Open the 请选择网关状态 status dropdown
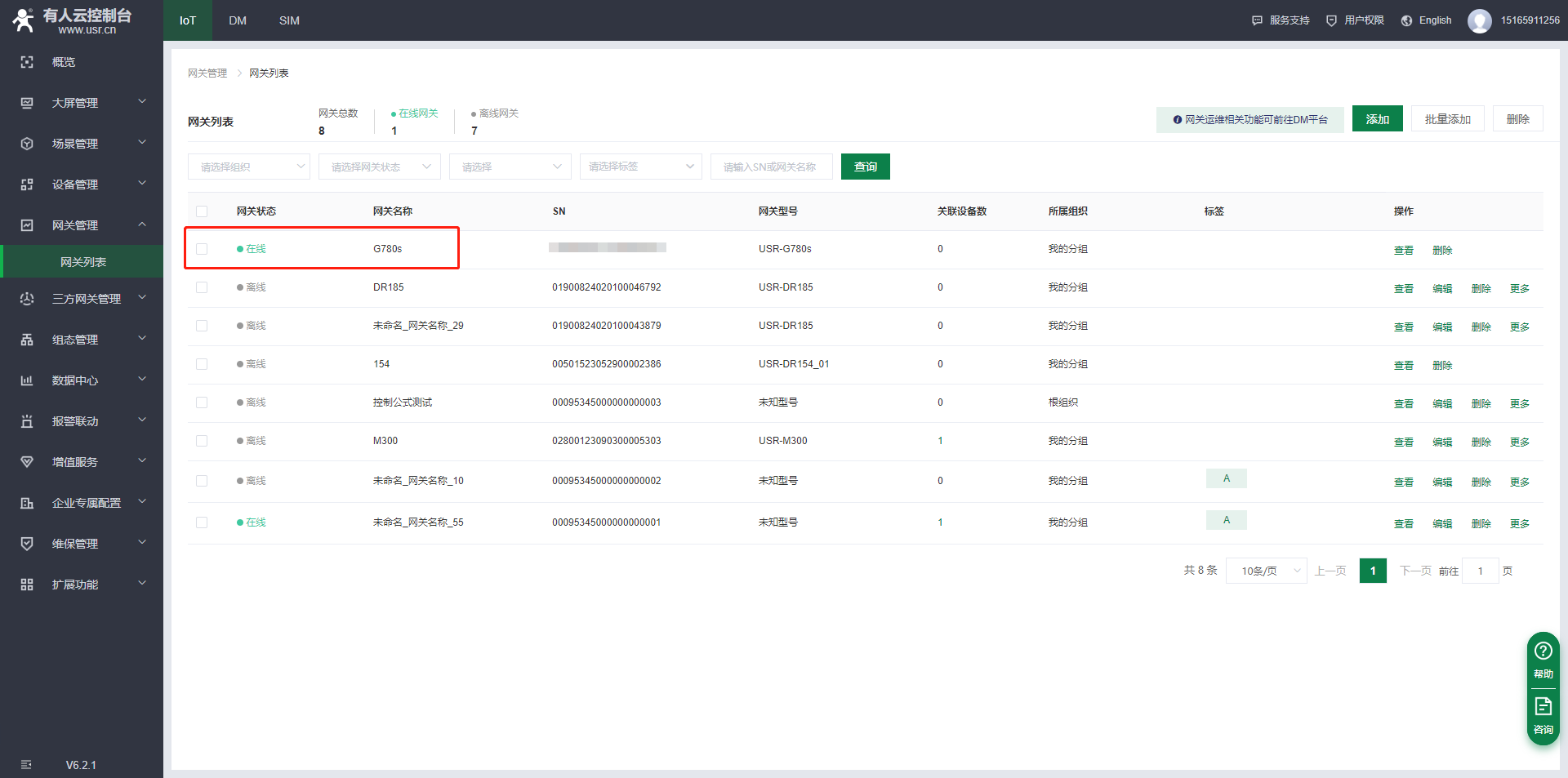The width and height of the screenshot is (1568, 778). pos(379,167)
